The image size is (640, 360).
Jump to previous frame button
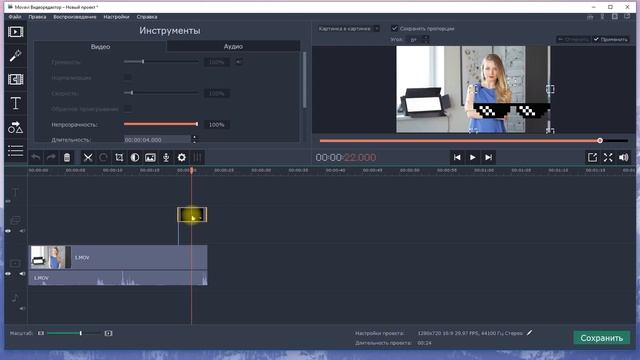point(457,158)
